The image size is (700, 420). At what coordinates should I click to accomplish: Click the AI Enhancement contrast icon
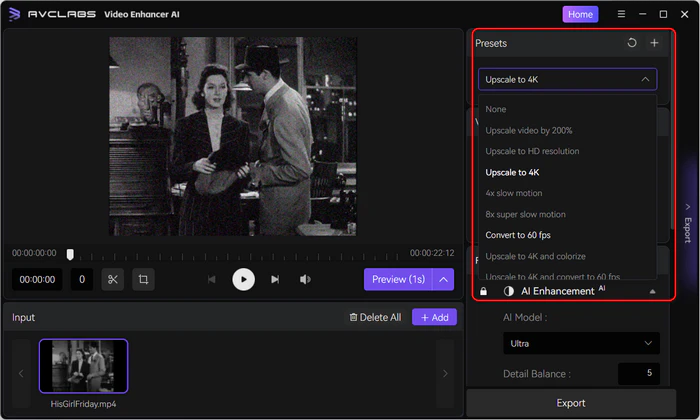[x=508, y=291]
